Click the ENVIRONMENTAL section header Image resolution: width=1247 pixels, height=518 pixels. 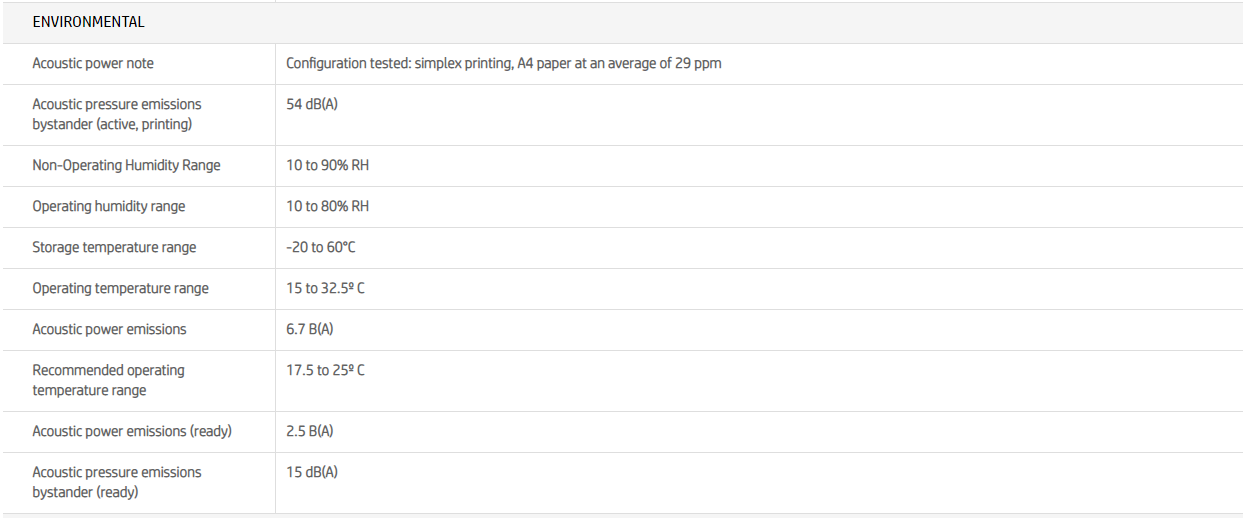coord(88,22)
